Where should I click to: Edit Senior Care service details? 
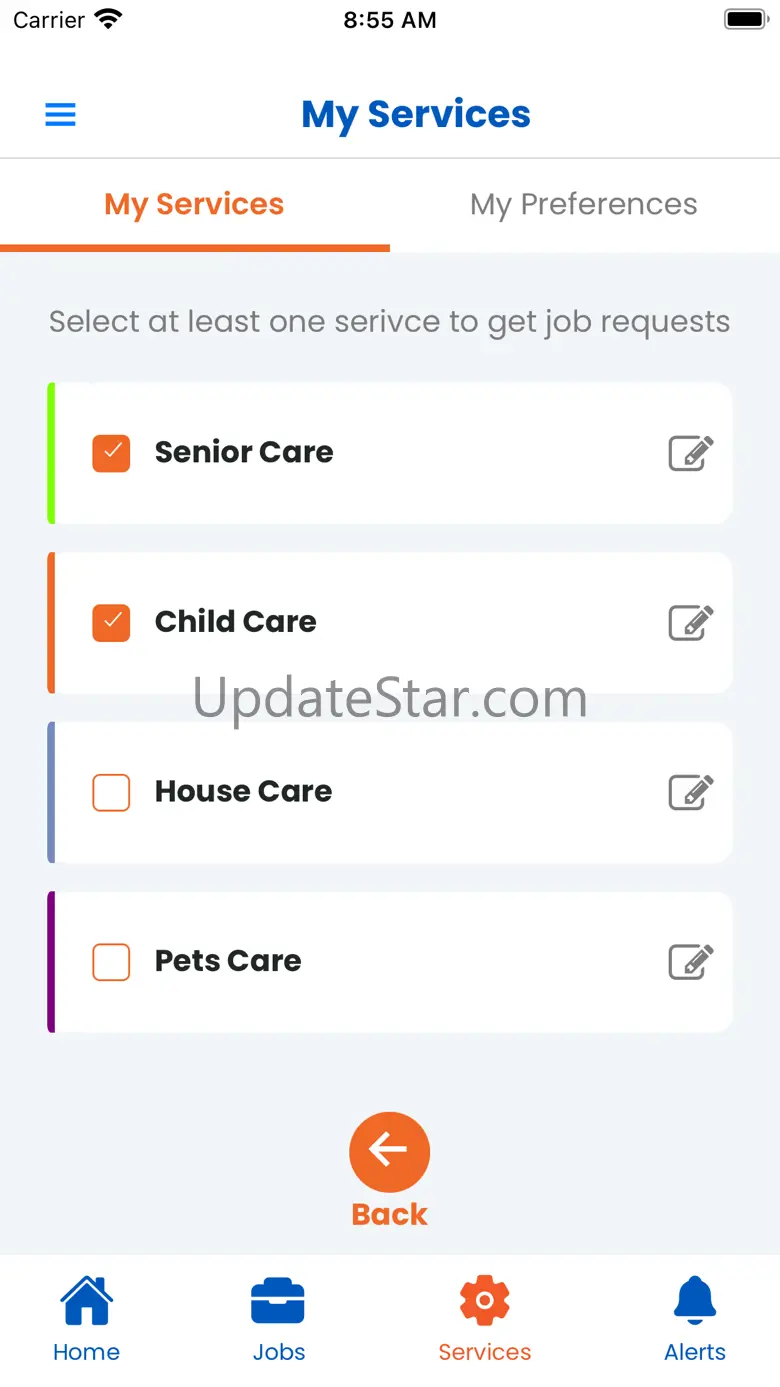(690, 453)
